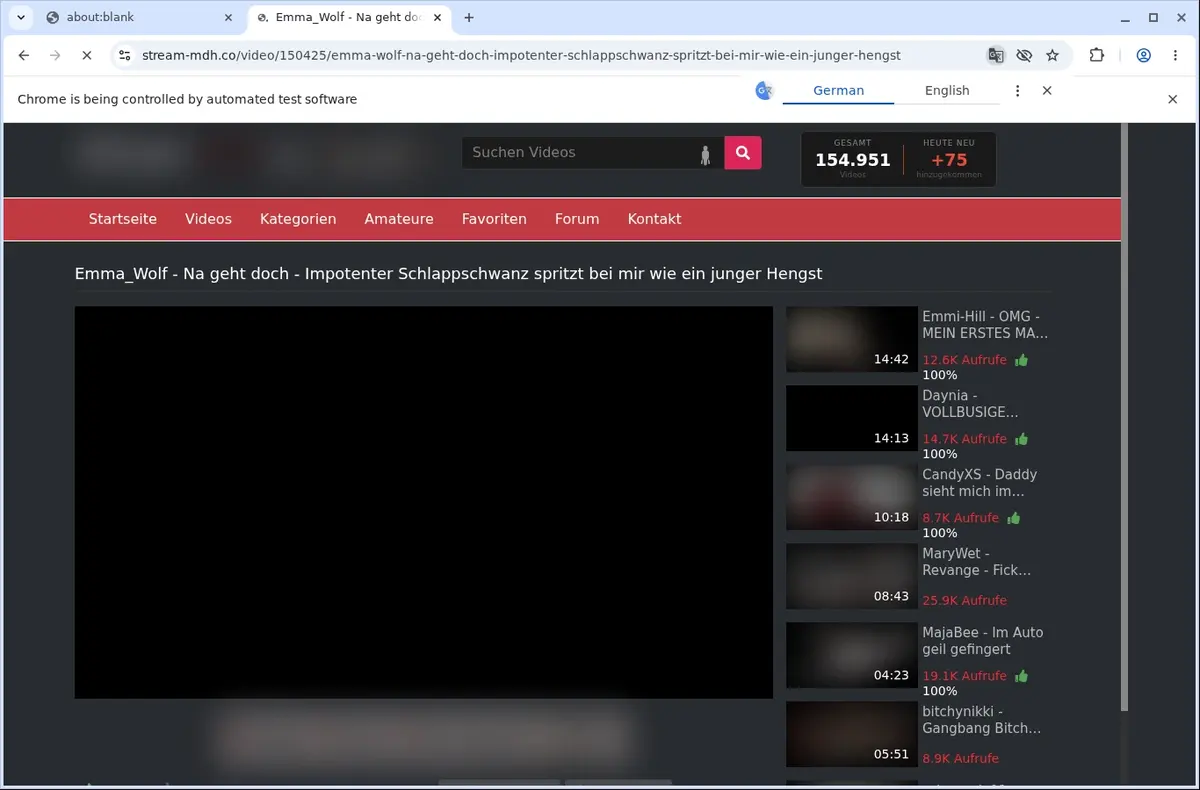Click the page's vertical scrollbar

[x=1124, y=417]
